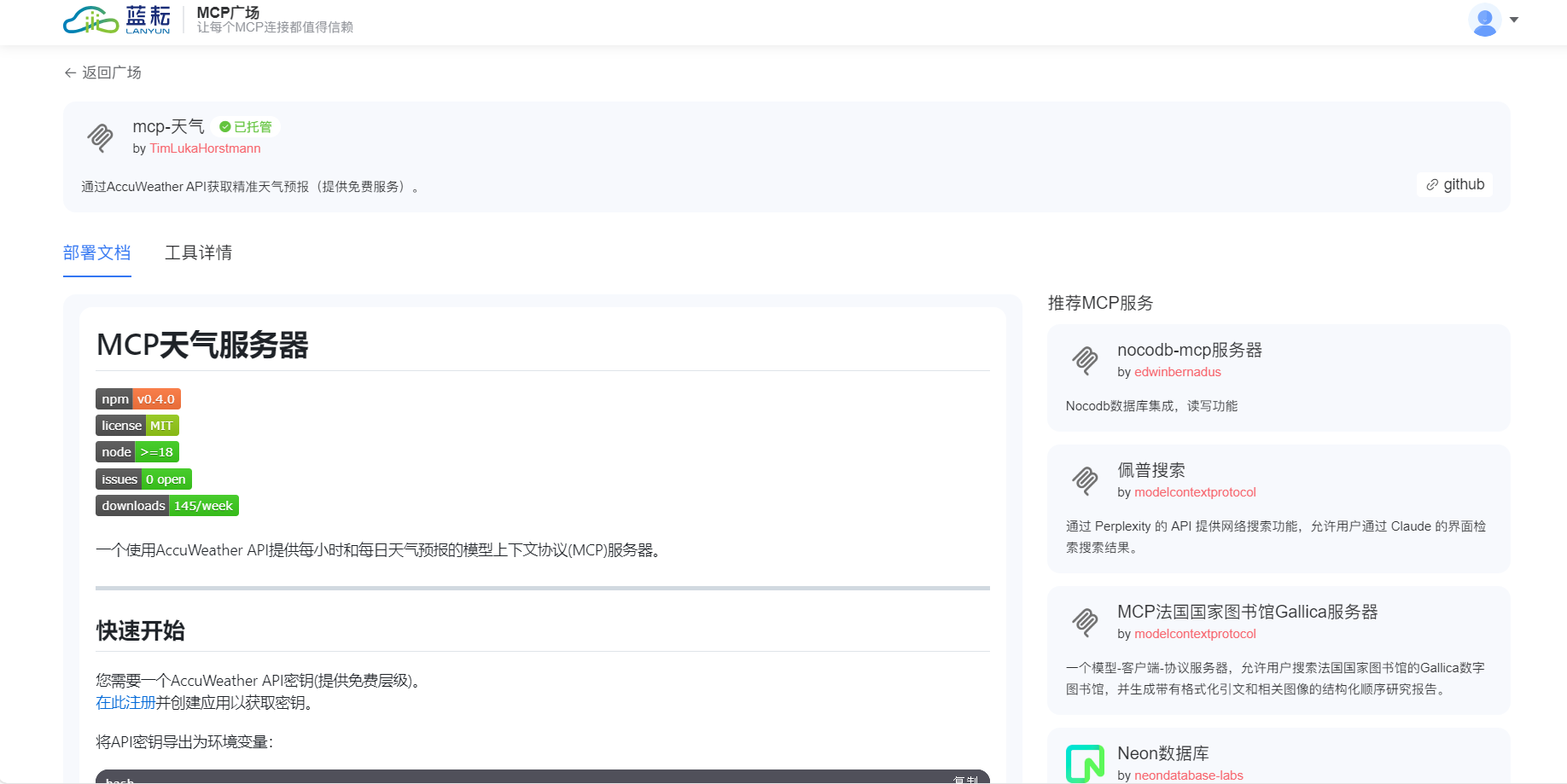1567x784 pixels.
Task: Click 将API密钥导出为环境变量 text
Action: pyautogui.click(x=184, y=742)
